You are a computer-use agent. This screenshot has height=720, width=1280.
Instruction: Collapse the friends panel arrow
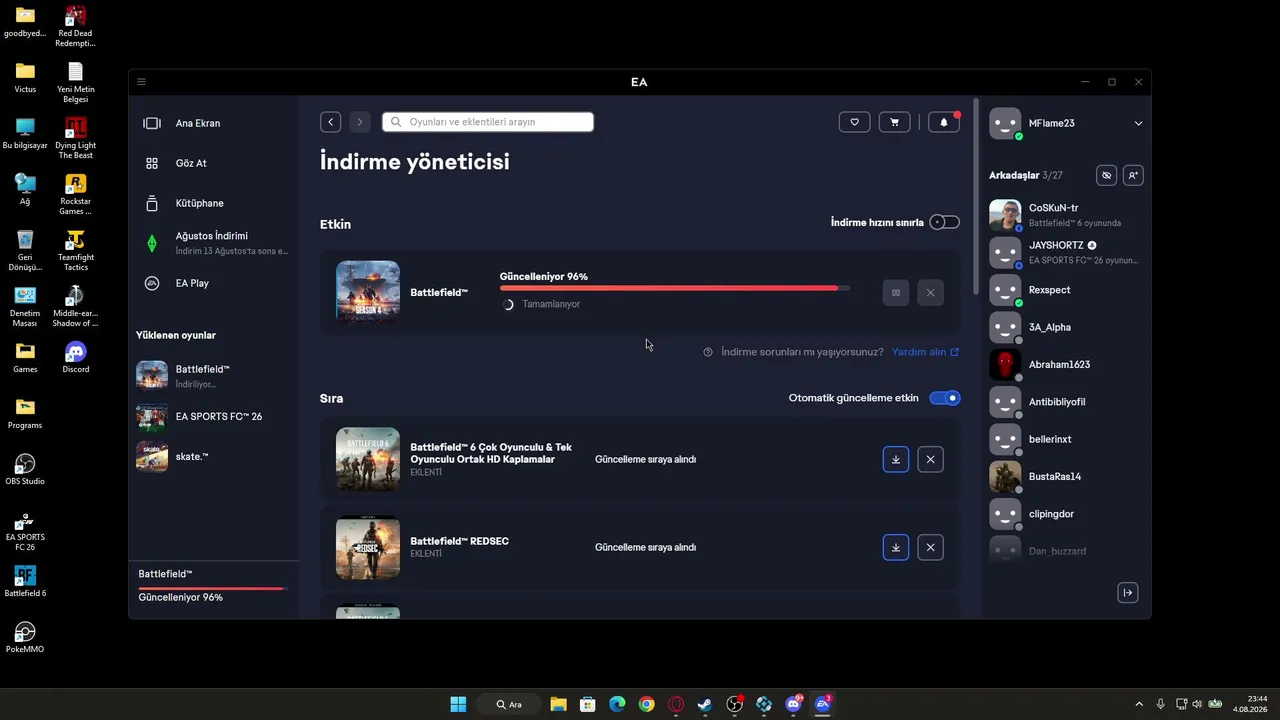click(x=1128, y=593)
